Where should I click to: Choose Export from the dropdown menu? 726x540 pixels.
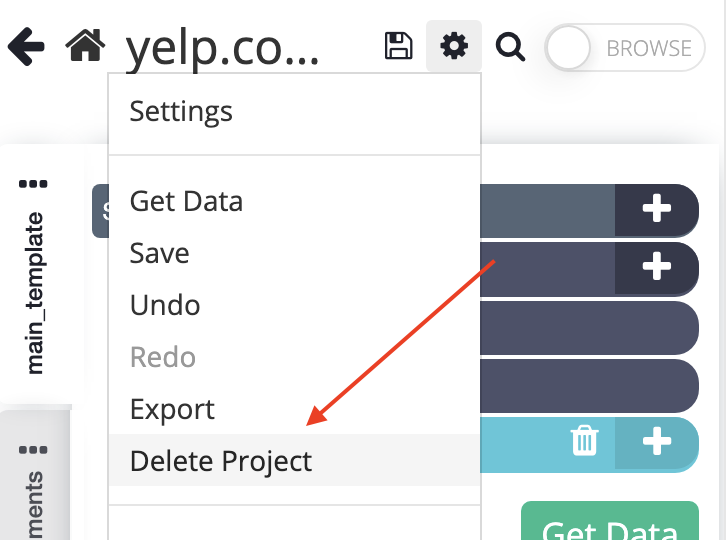(x=172, y=410)
